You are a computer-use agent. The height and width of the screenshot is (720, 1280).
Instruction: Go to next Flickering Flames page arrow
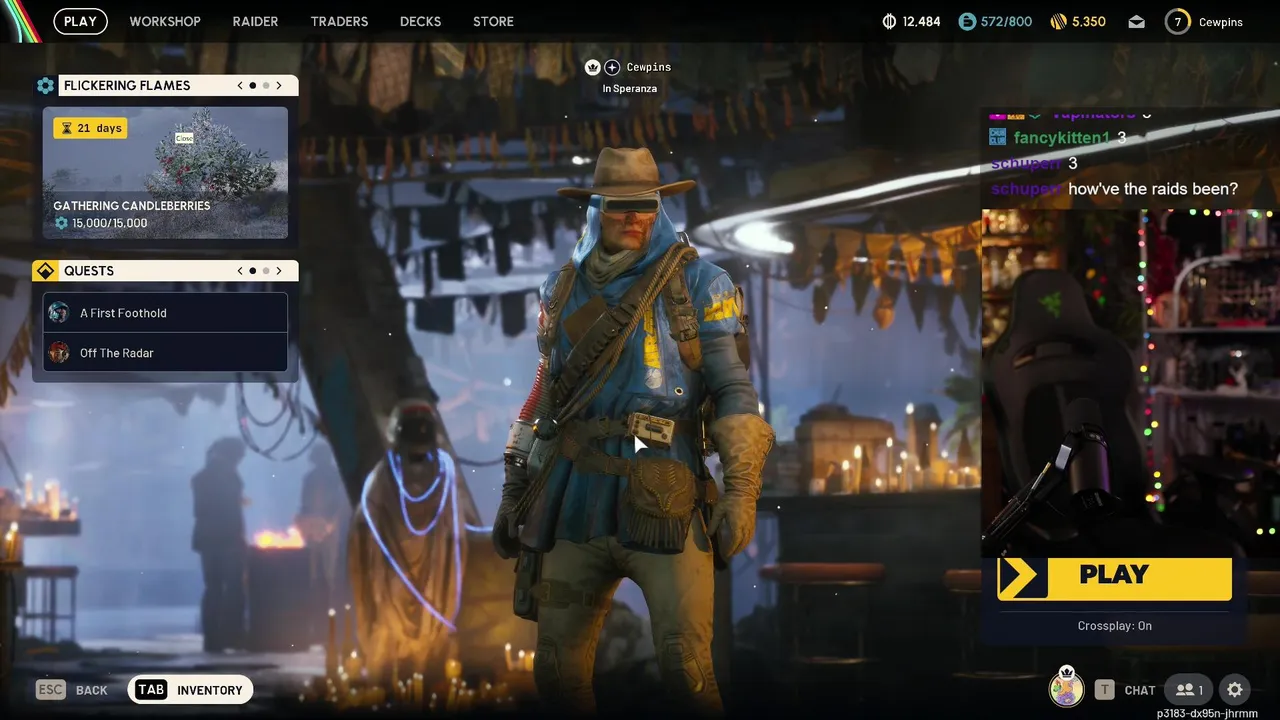click(279, 85)
